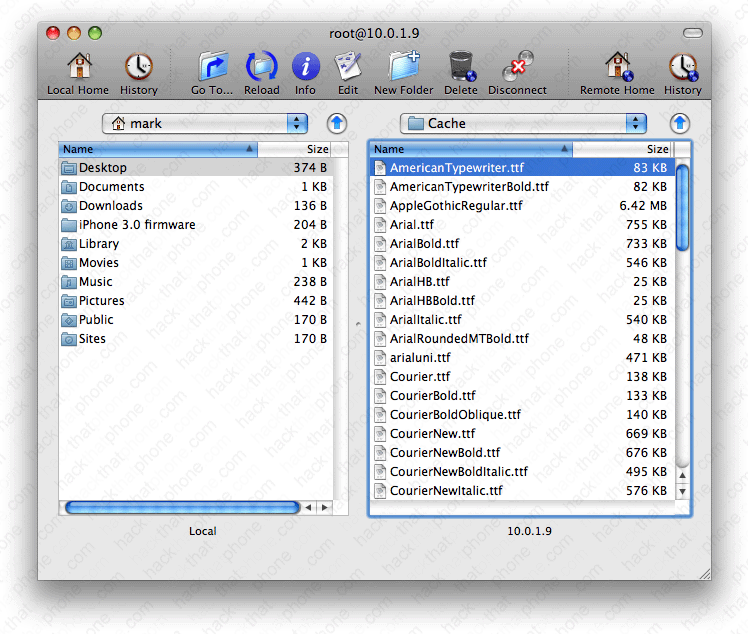The height and width of the screenshot is (634, 748).
Task: Select Arial.ttf in the remote list
Action: (412, 225)
